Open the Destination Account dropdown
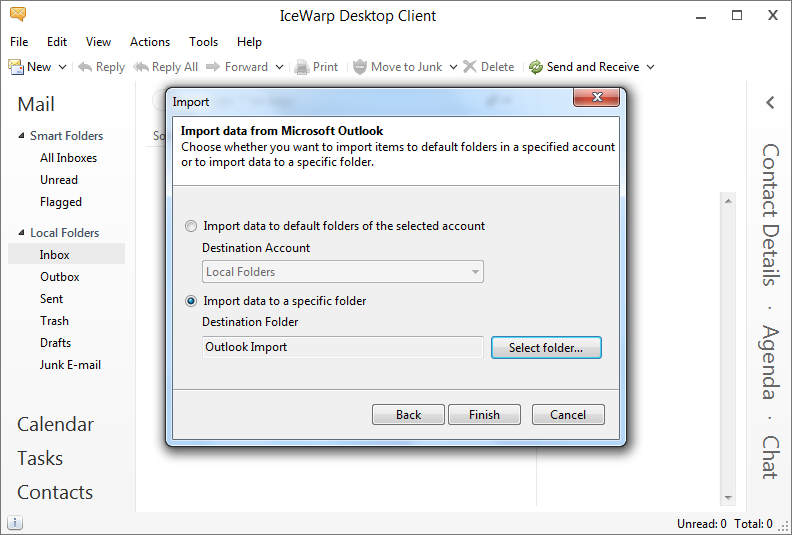The width and height of the screenshot is (792, 535). (342, 272)
